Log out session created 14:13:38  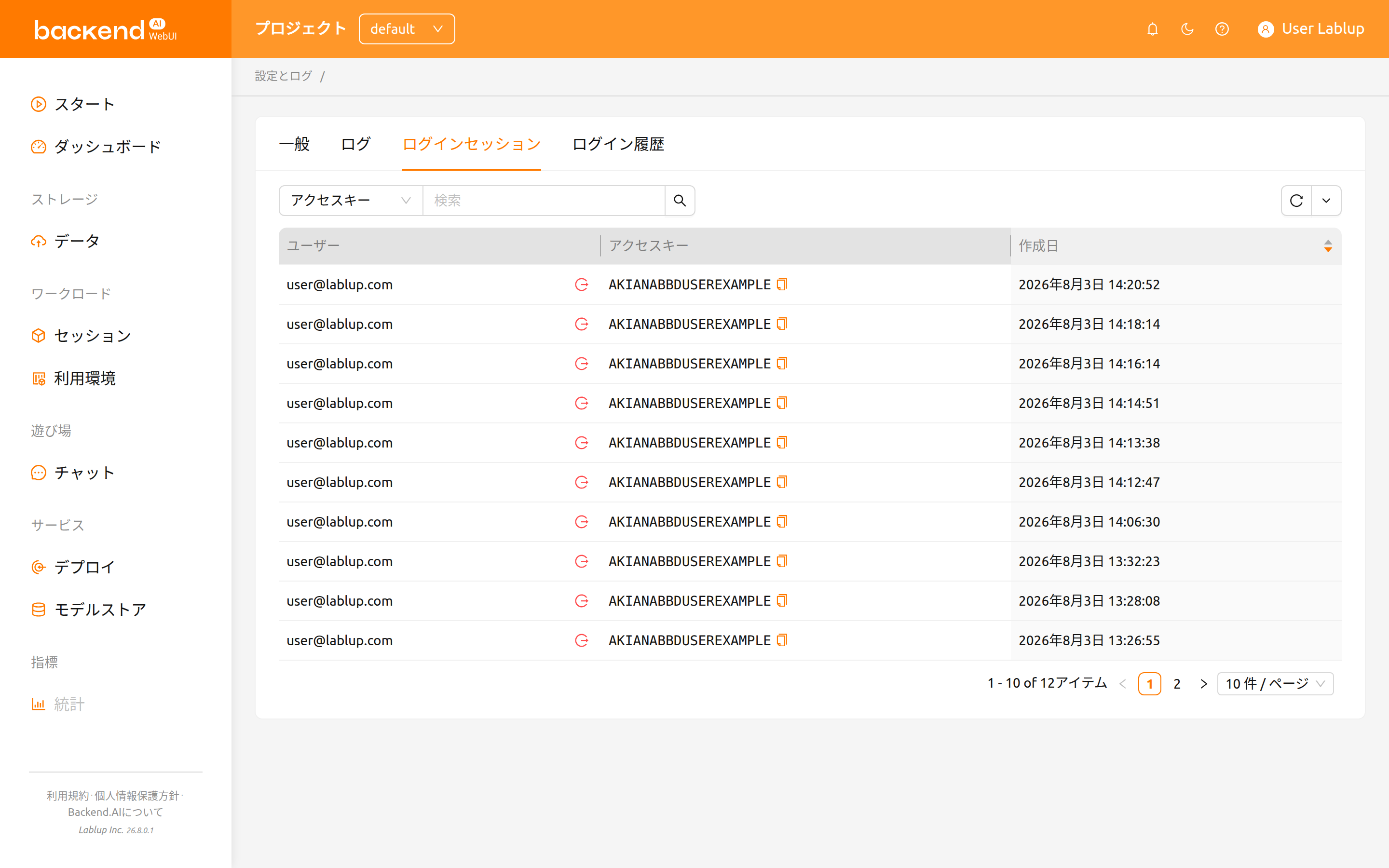point(582,443)
